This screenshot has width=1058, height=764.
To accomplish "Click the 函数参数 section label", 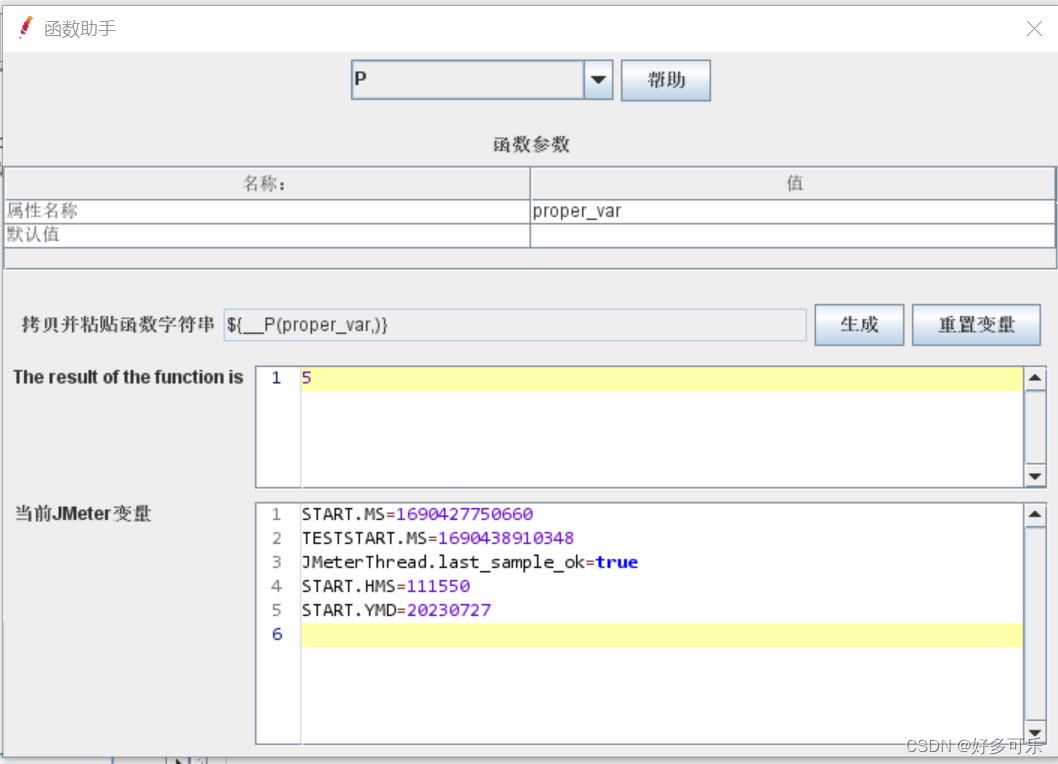I will pos(531,144).
